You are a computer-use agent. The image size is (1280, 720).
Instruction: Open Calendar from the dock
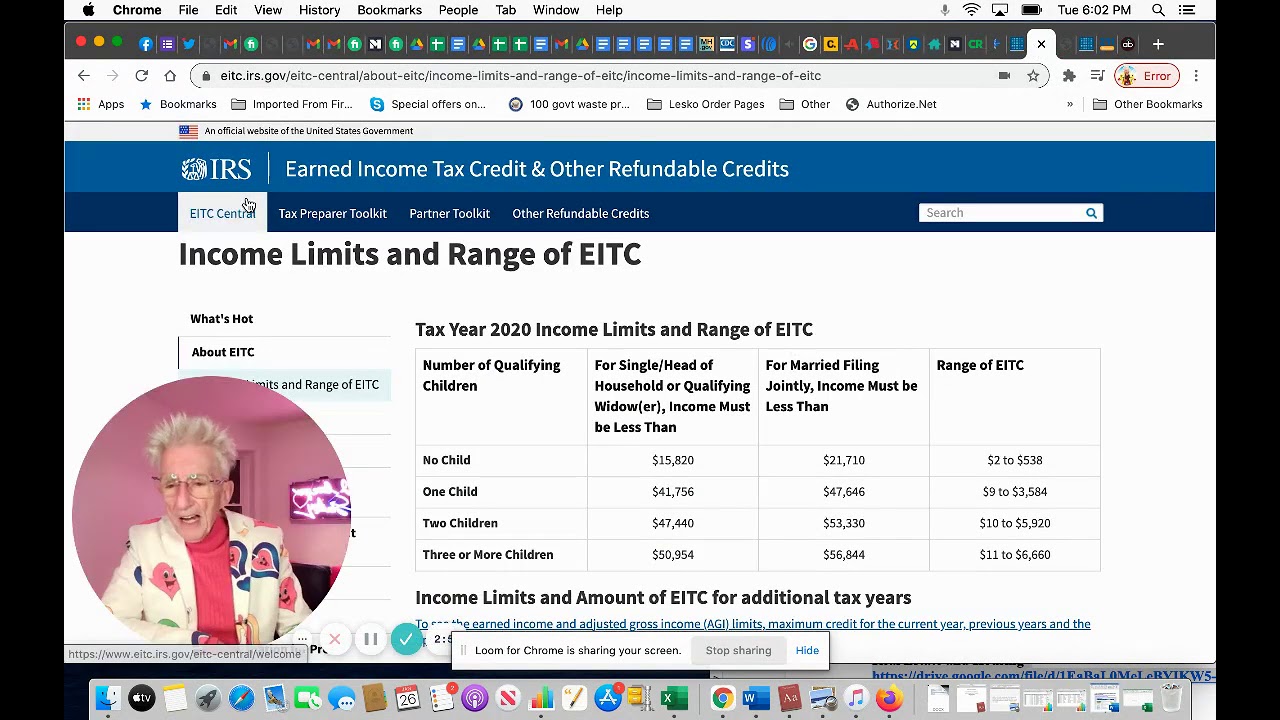coord(408,698)
